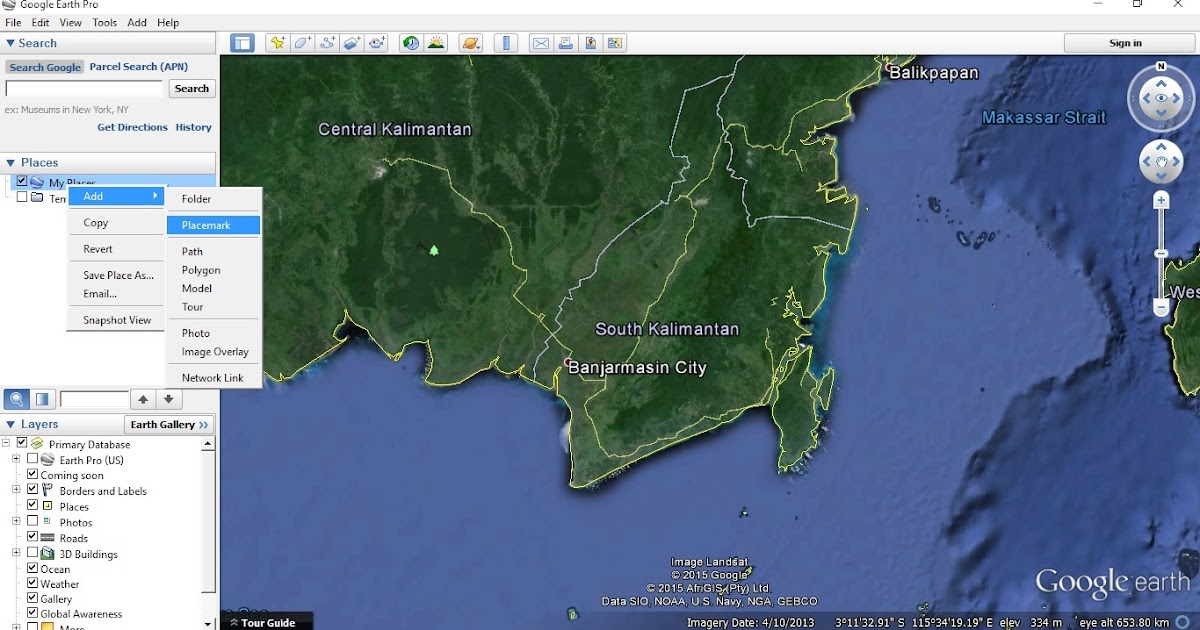Screen dimensions: 1200x630
Task: Open the File menu
Action: (x=13, y=22)
